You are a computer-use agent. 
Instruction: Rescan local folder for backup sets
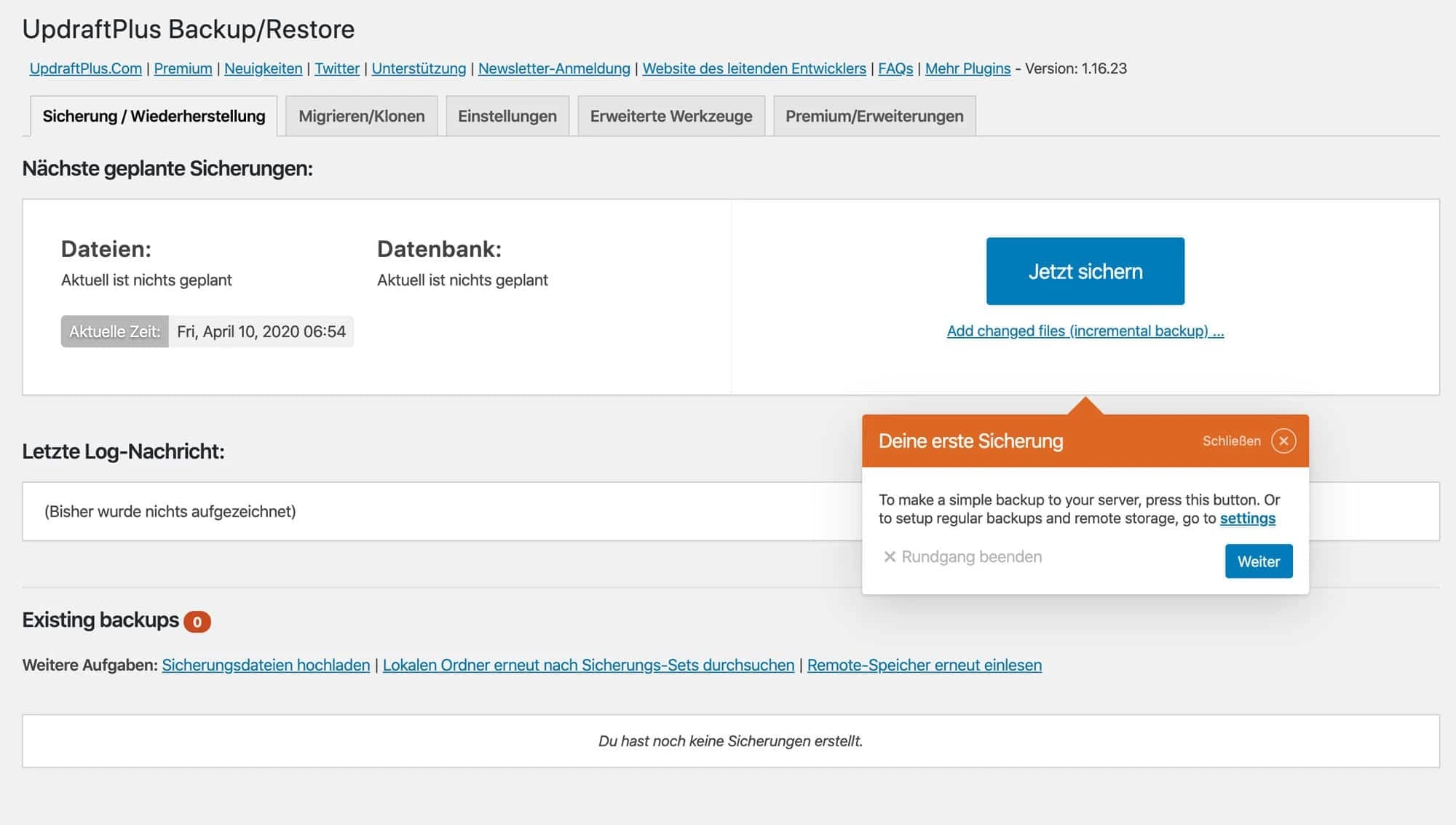[588, 665]
